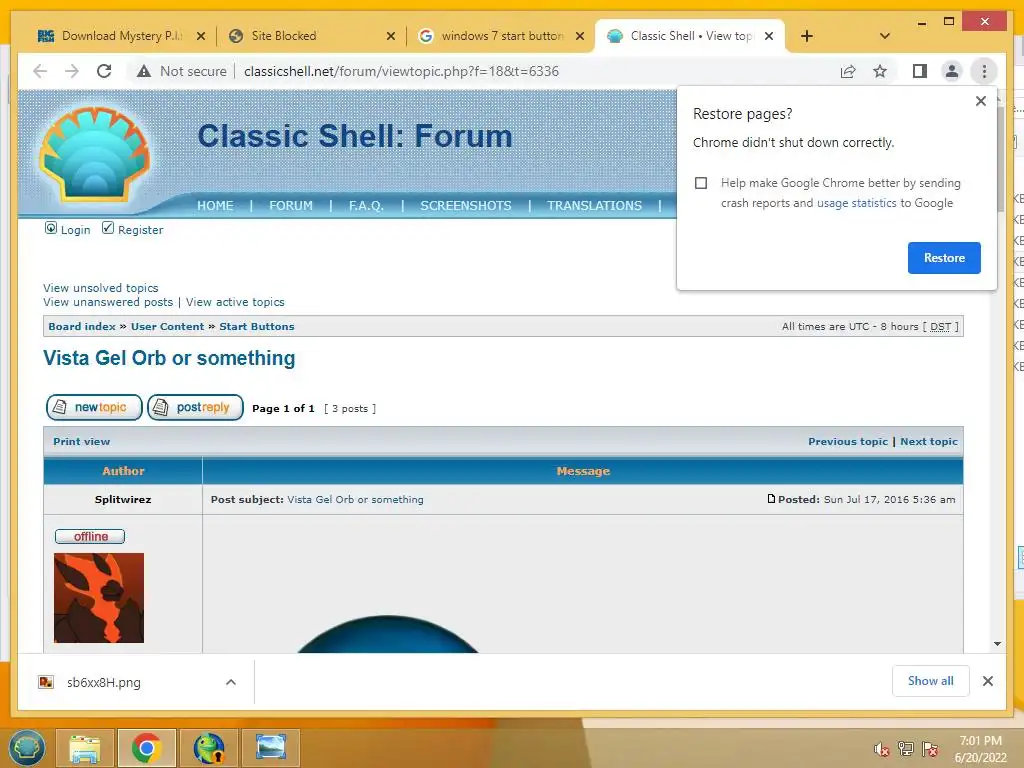
Task: Enable sending crash reports checkbox
Action: [x=701, y=183]
